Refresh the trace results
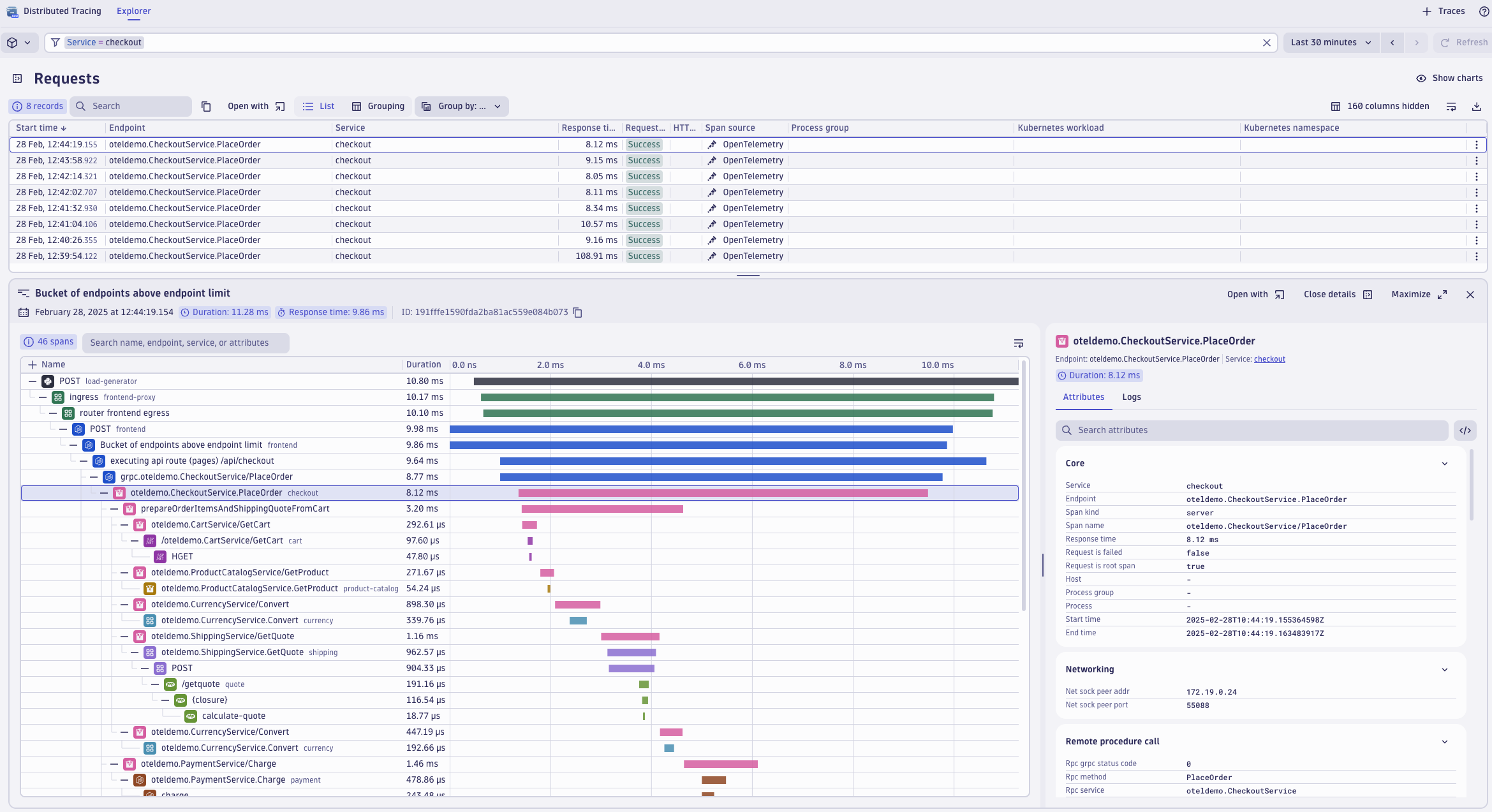This screenshot has width=1492, height=812. [x=1463, y=42]
